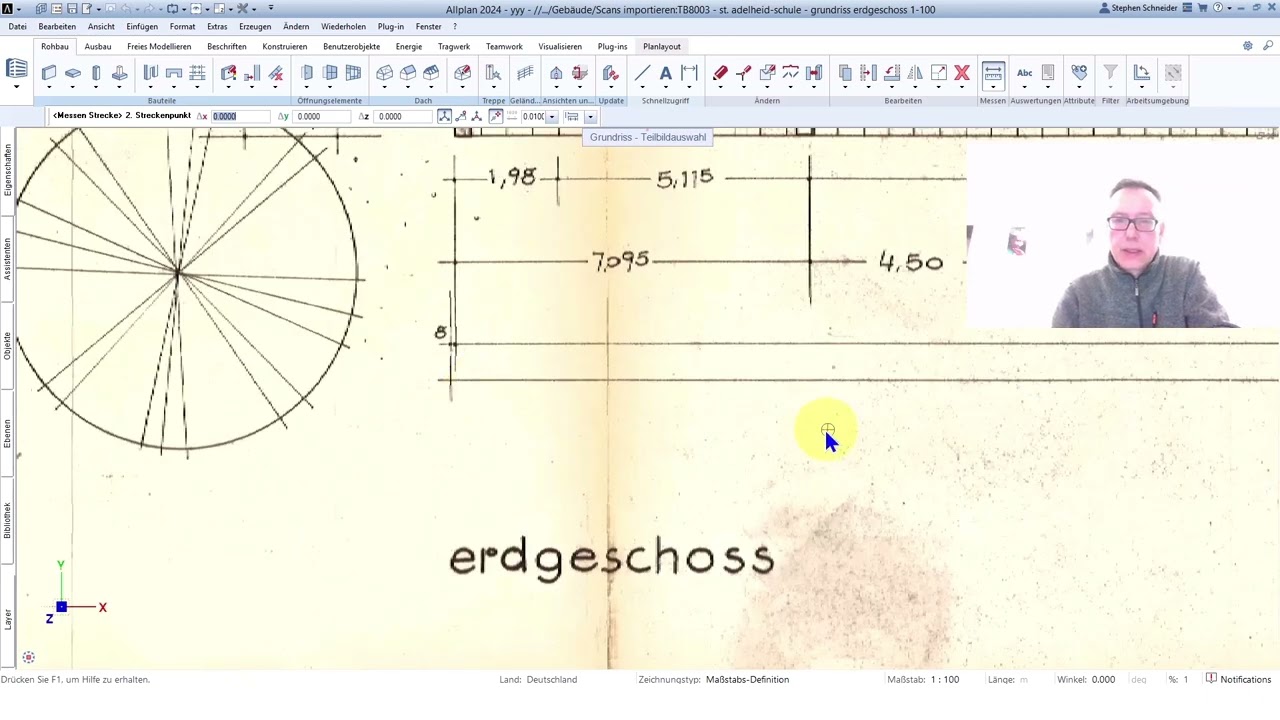This screenshot has width=1280, height=720.
Task: Select the Slab tool in Bauteile
Action: (x=73, y=73)
